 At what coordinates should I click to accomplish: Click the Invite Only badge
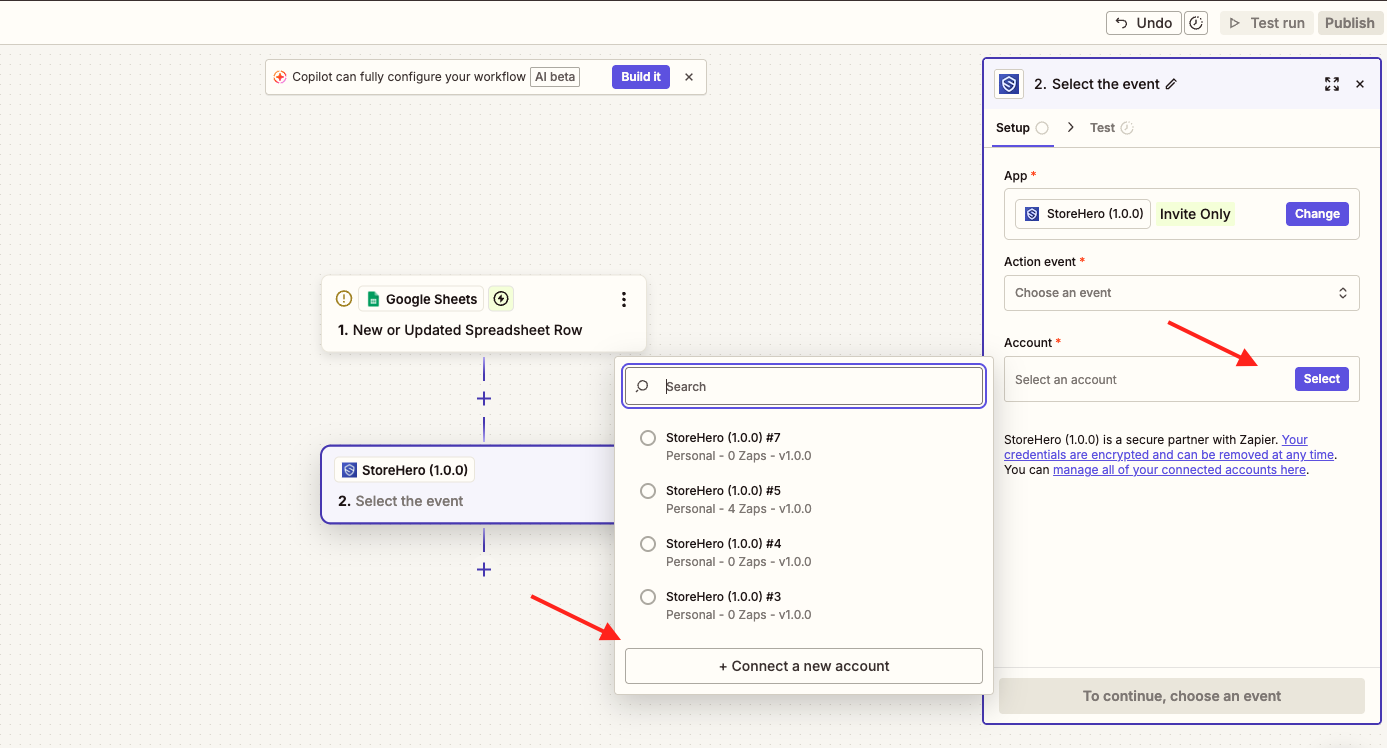click(x=1195, y=214)
